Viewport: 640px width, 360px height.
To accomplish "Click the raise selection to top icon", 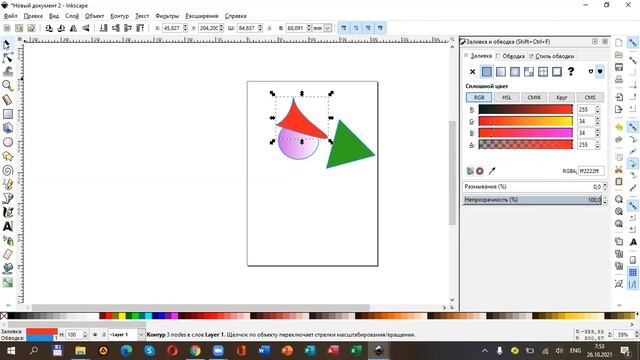I will [x=140, y=28].
